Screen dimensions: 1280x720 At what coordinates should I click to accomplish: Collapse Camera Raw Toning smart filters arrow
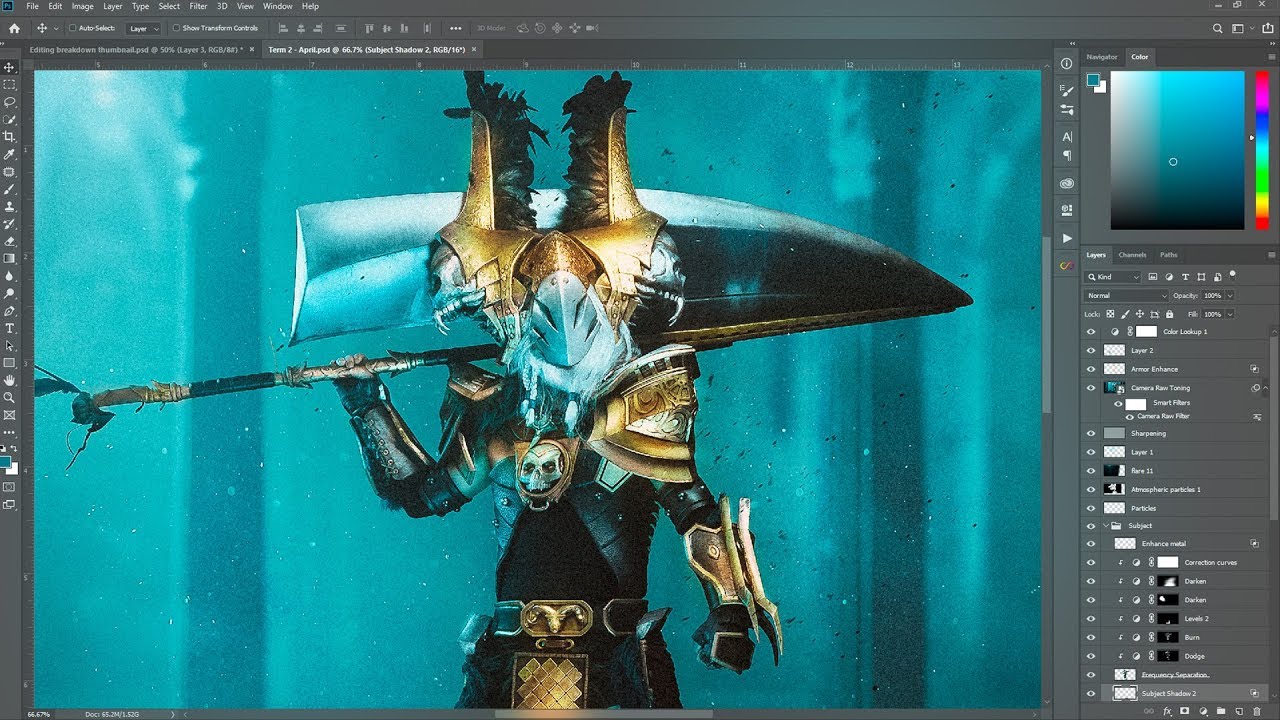(1265, 388)
